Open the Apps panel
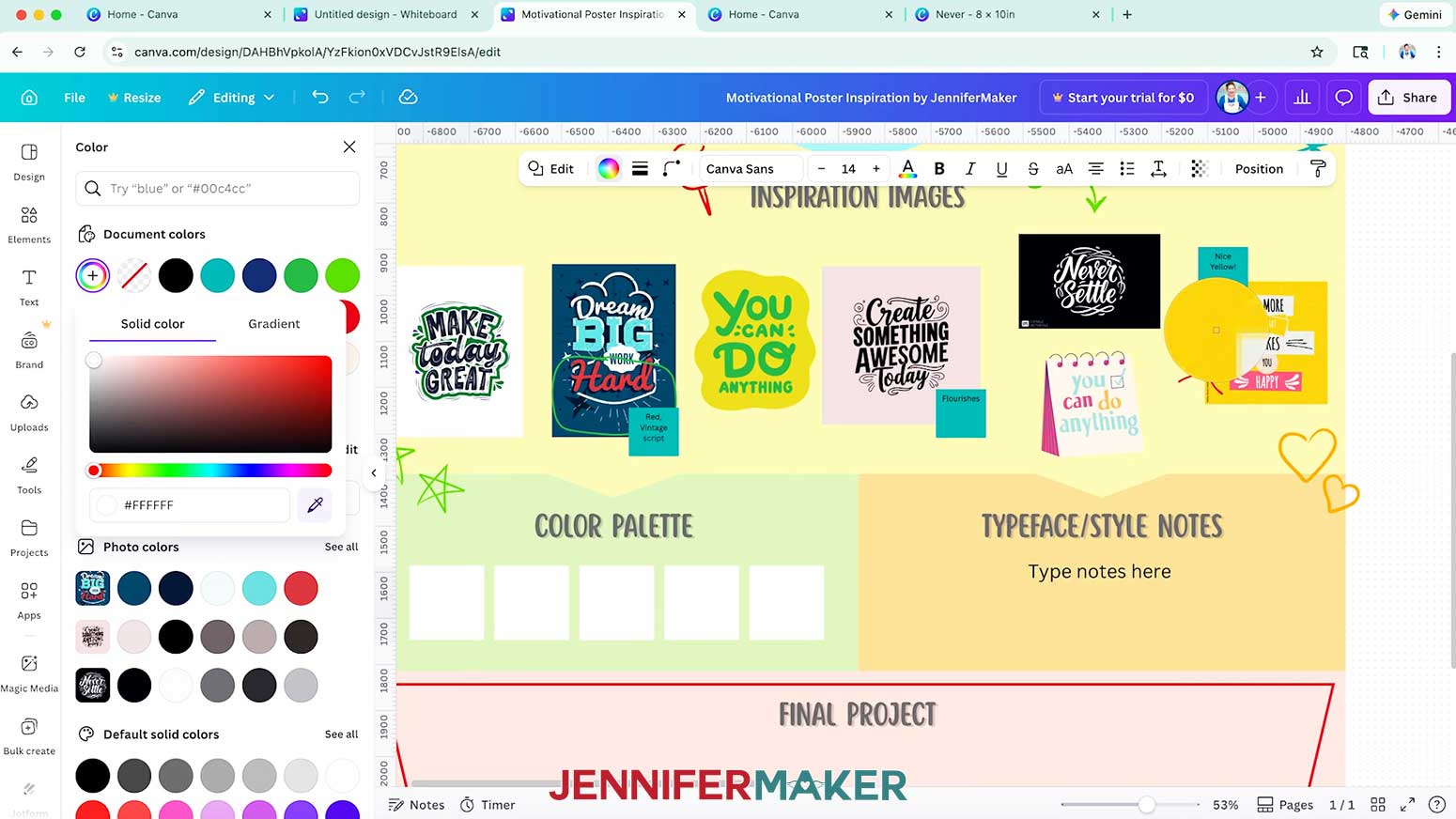Viewport: 1456px width, 819px height. 29,600
